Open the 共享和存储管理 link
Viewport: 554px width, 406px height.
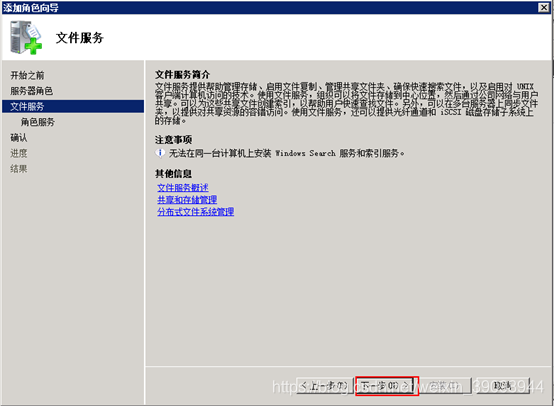coord(187,200)
